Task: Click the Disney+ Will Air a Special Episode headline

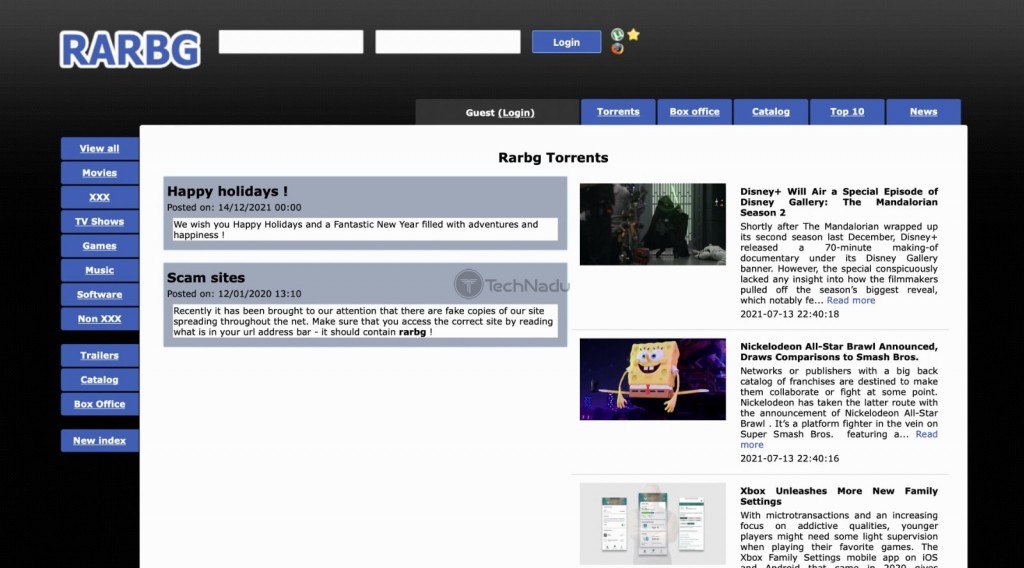Action: tap(839, 202)
